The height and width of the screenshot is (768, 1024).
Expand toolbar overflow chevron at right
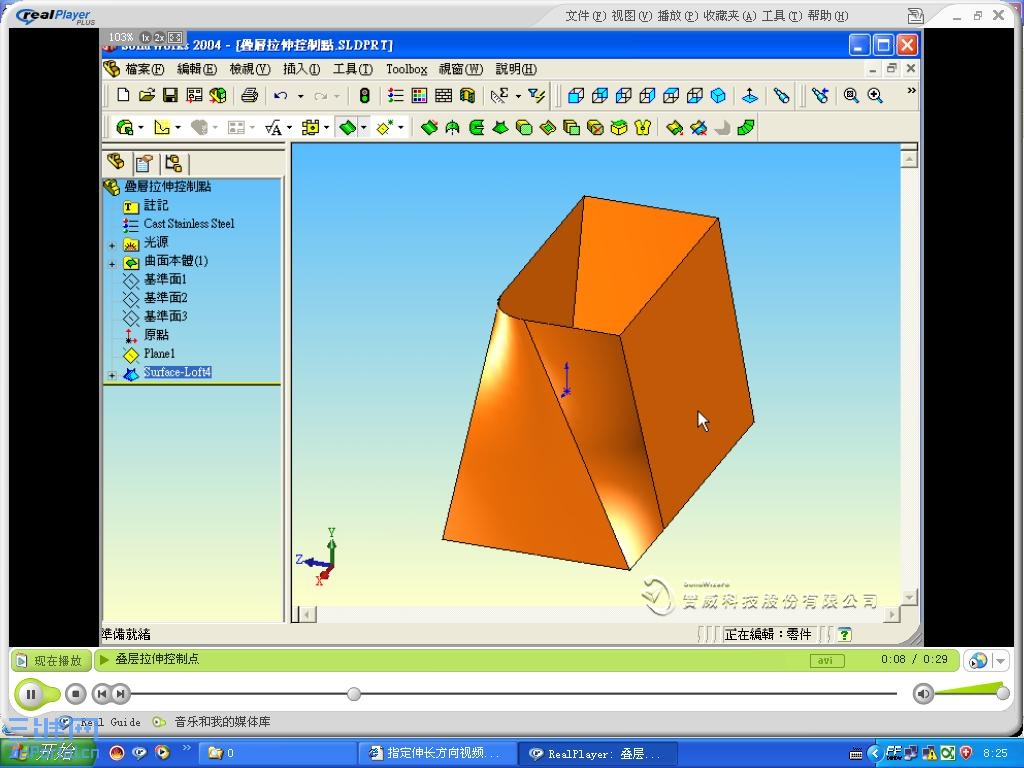click(911, 91)
